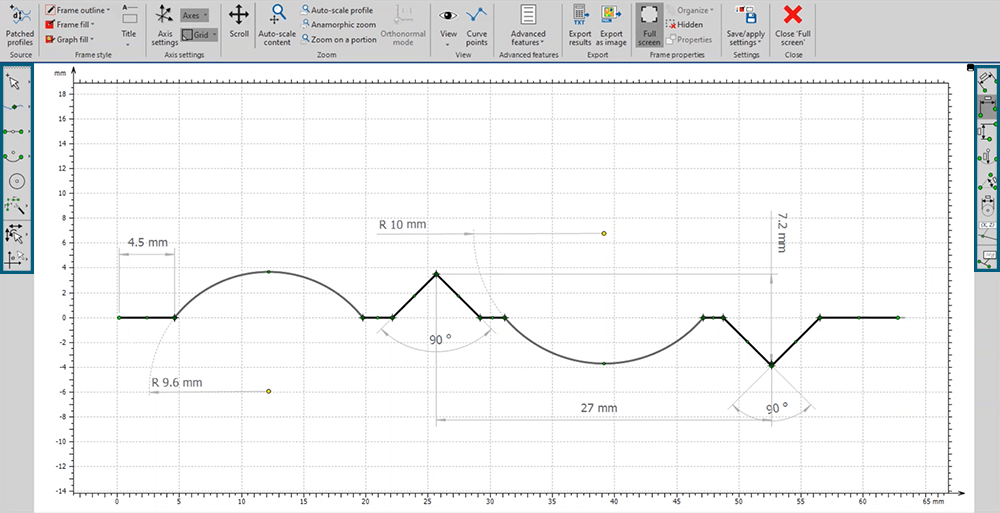The image size is (1000, 513).
Task: Select the 90° label under the upward peak
Action: 440,340
